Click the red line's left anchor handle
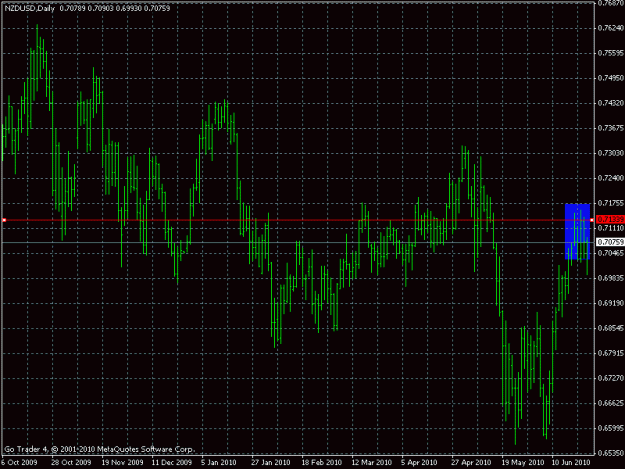 (x=4, y=220)
